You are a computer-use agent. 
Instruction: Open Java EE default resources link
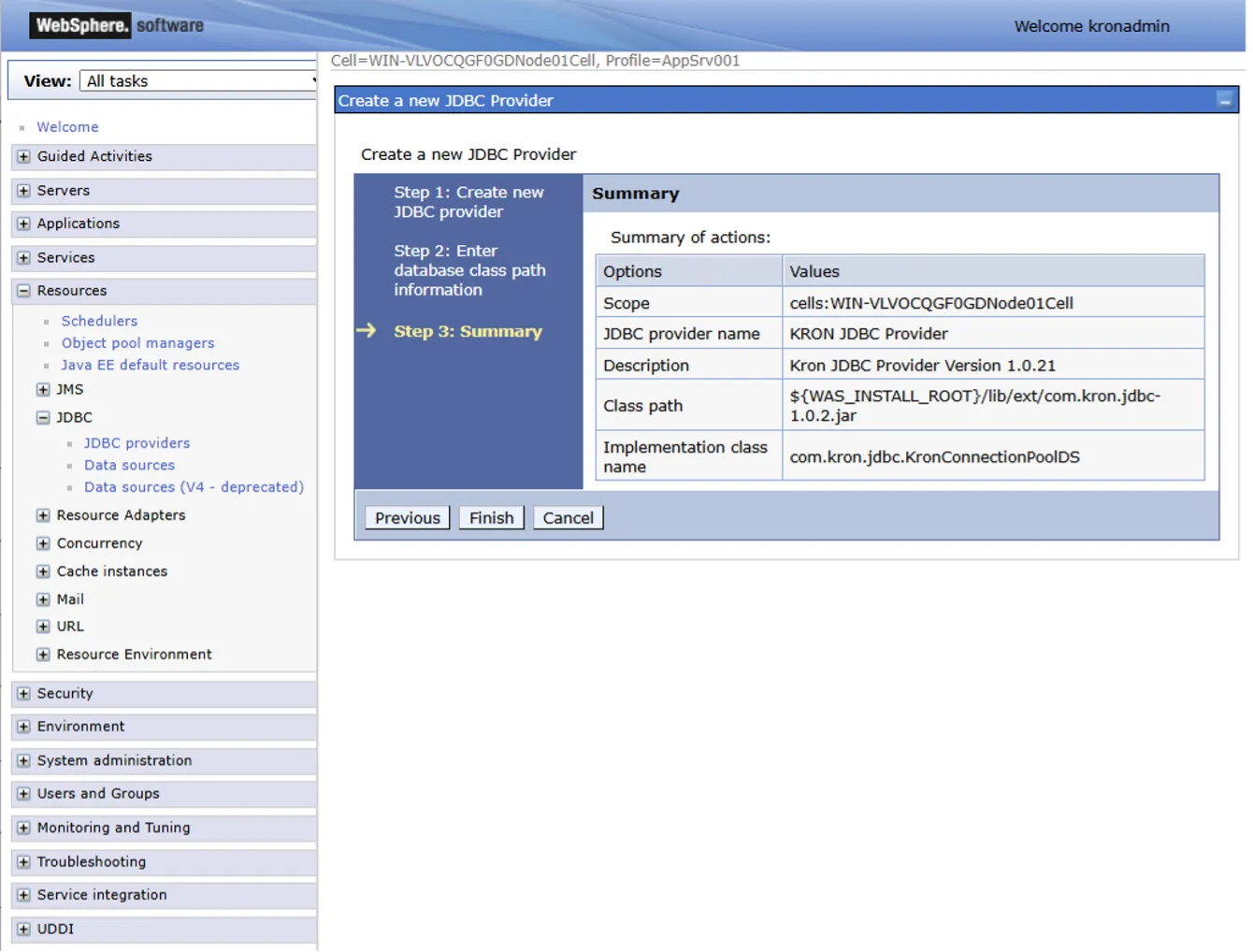click(x=150, y=366)
